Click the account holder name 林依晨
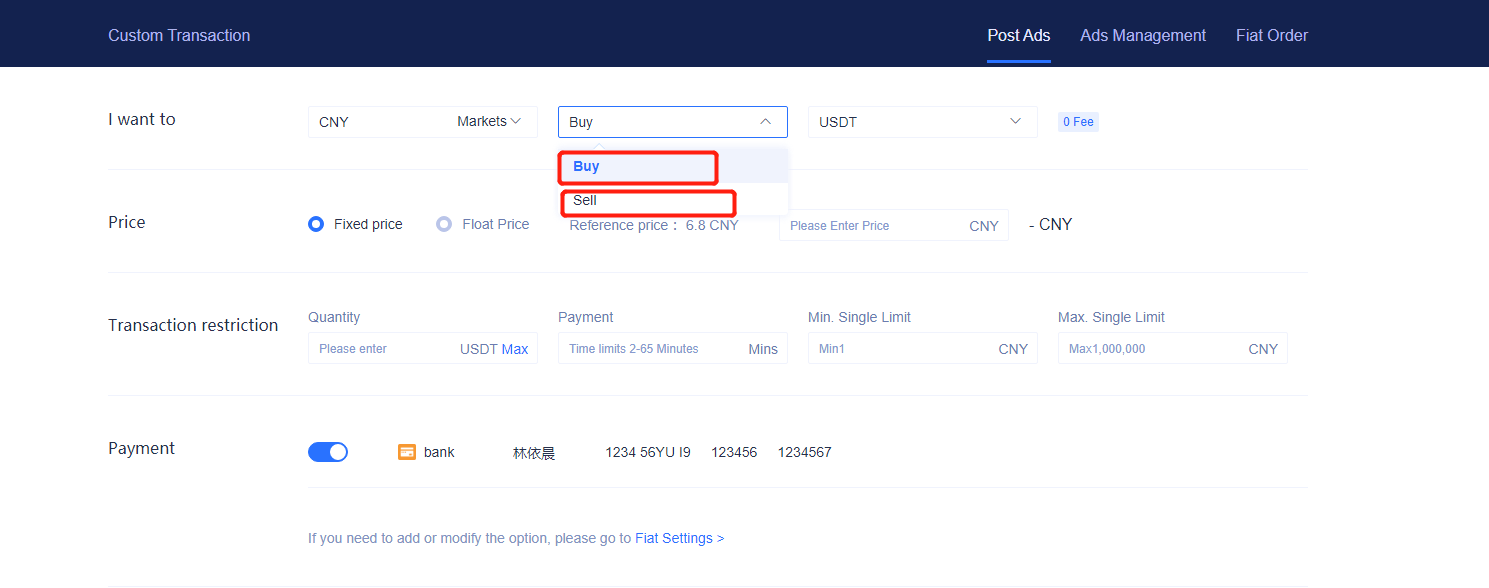This screenshot has height=588, width=1489. 534,453
